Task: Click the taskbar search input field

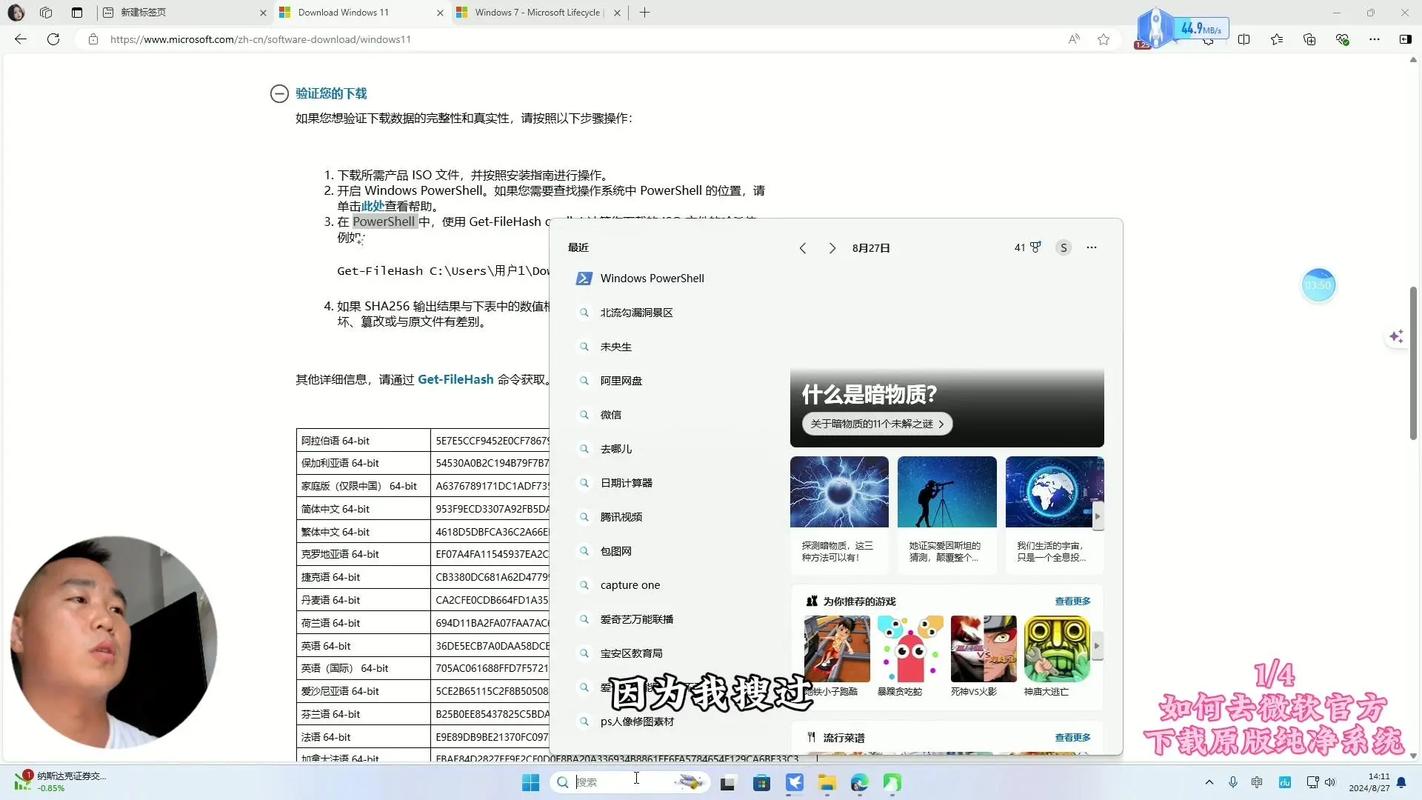Action: click(x=630, y=782)
